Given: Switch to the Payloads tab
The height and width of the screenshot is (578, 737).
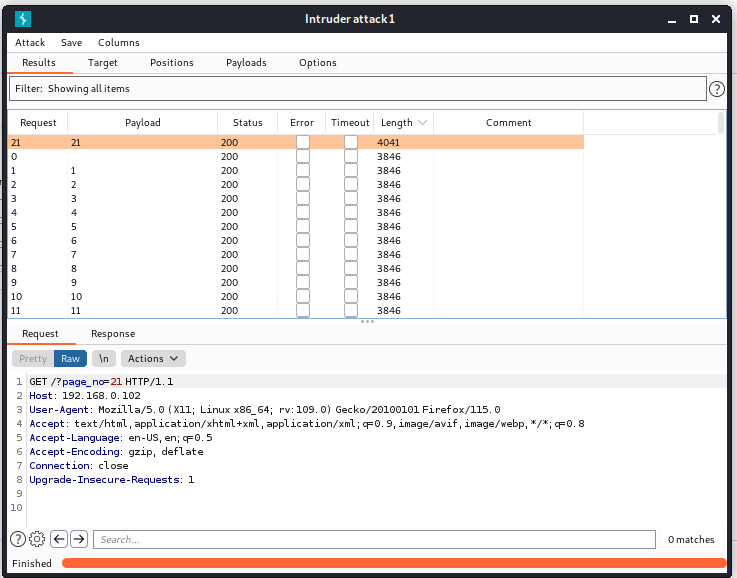Looking at the screenshot, I should point(246,62).
